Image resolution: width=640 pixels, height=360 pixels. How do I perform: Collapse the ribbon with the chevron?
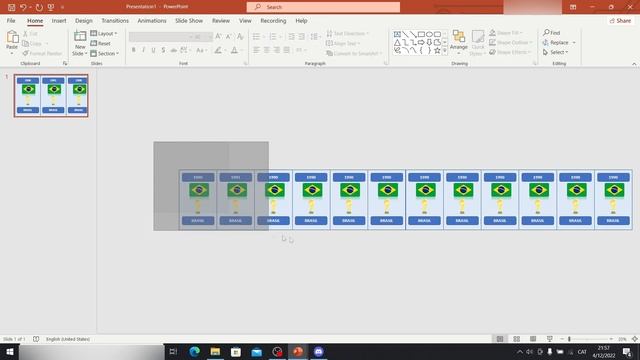pyautogui.click(x=634, y=64)
